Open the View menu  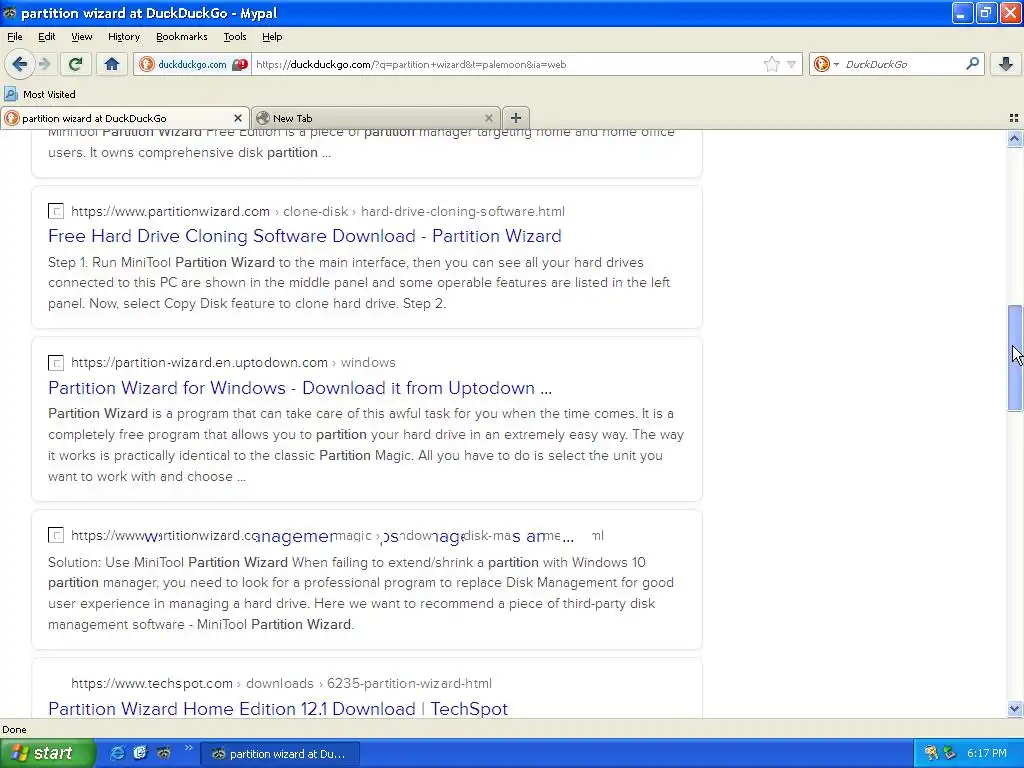tap(82, 37)
